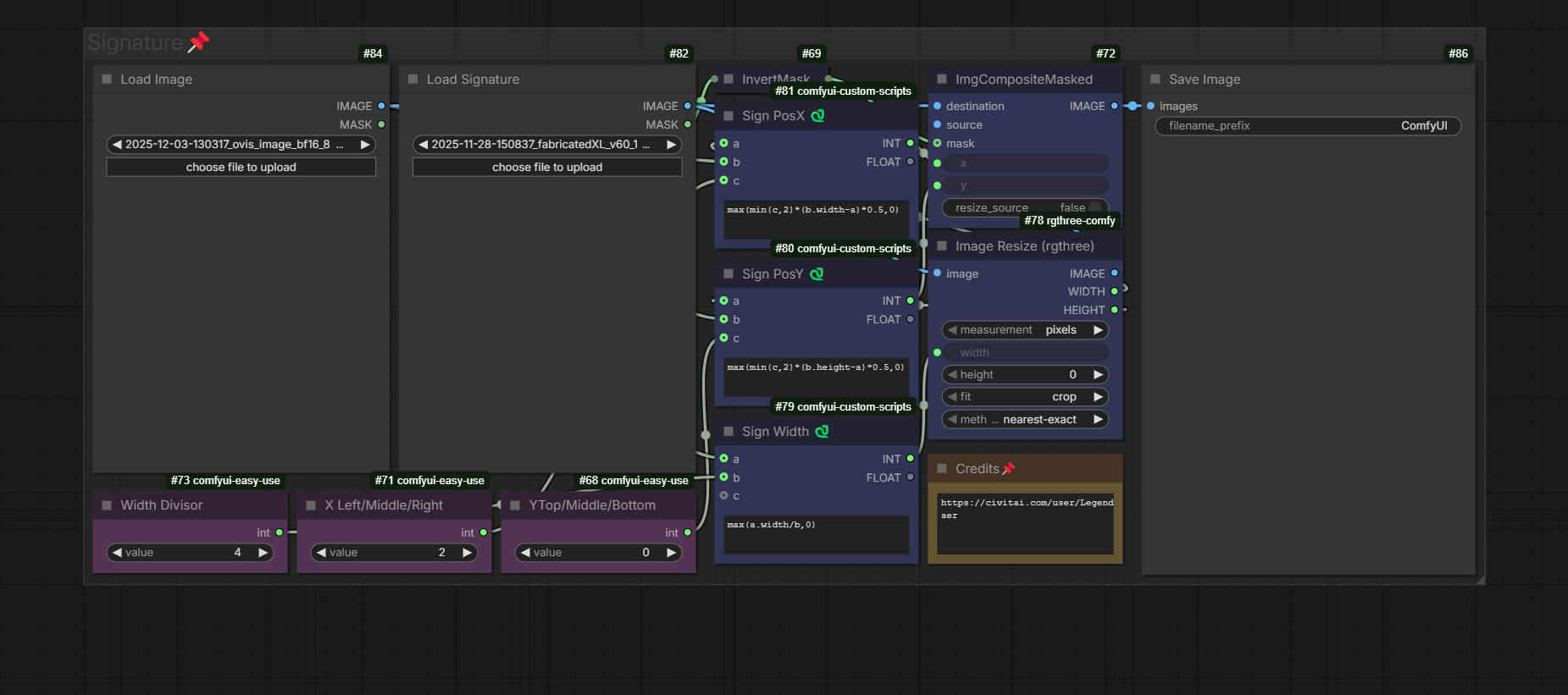Click the pin icon on Credits node
1568x695 pixels.
coord(1008,469)
